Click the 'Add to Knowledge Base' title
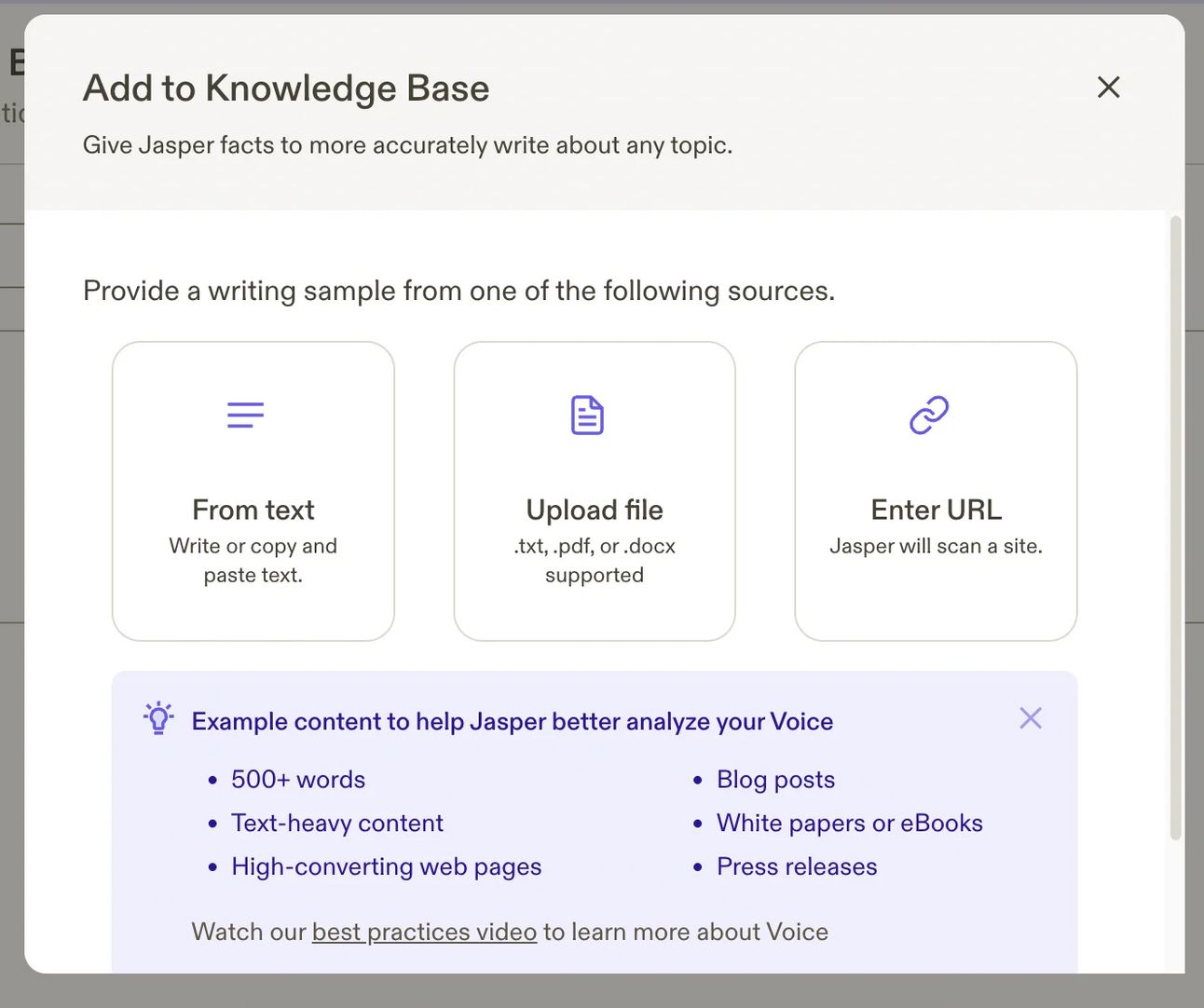Viewport: 1204px width, 1008px height. [x=286, y=89]
